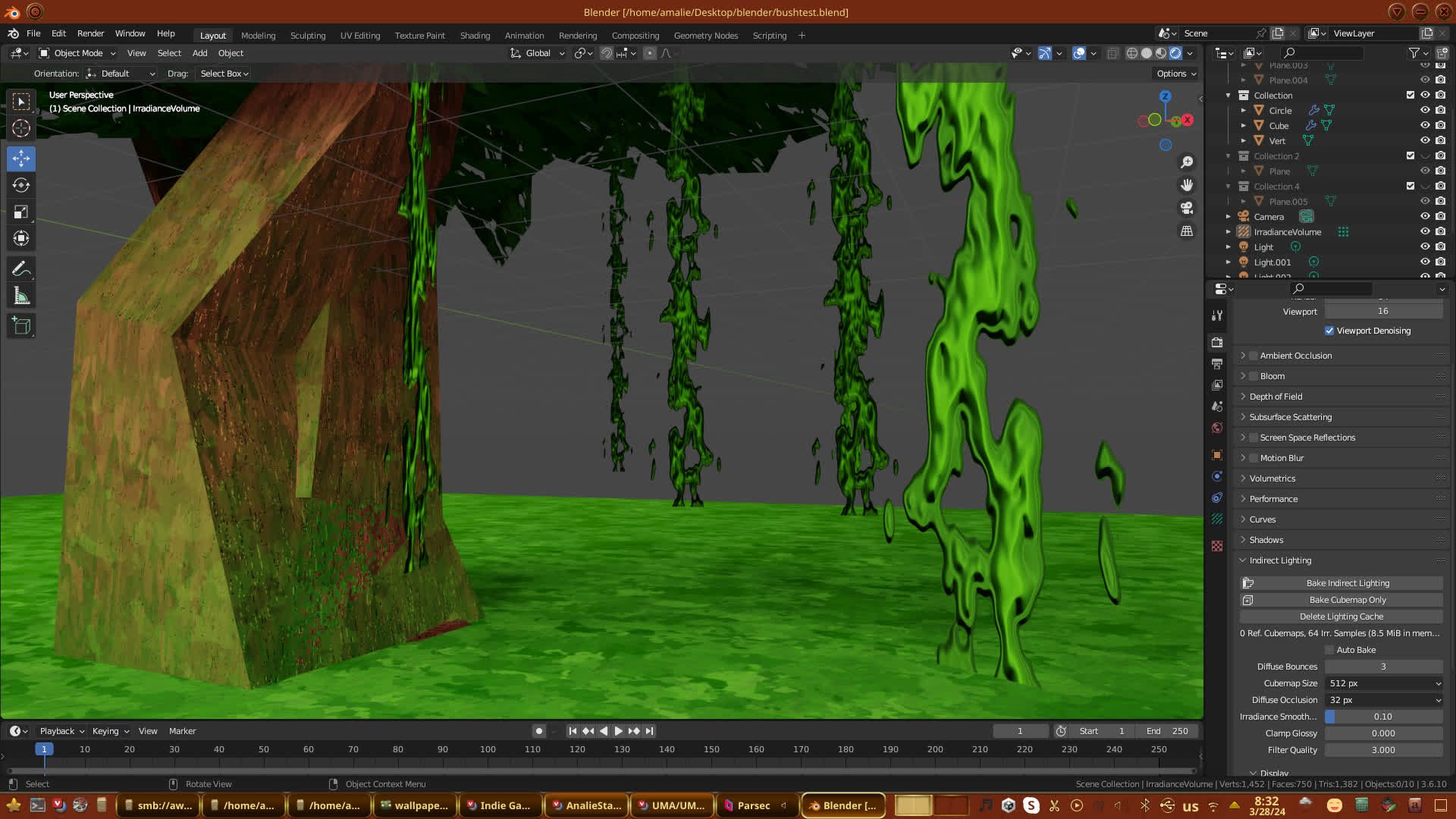Click Delete Lighting Cache button
Screen dimensions: 1456x819
tap(1341, 617)
